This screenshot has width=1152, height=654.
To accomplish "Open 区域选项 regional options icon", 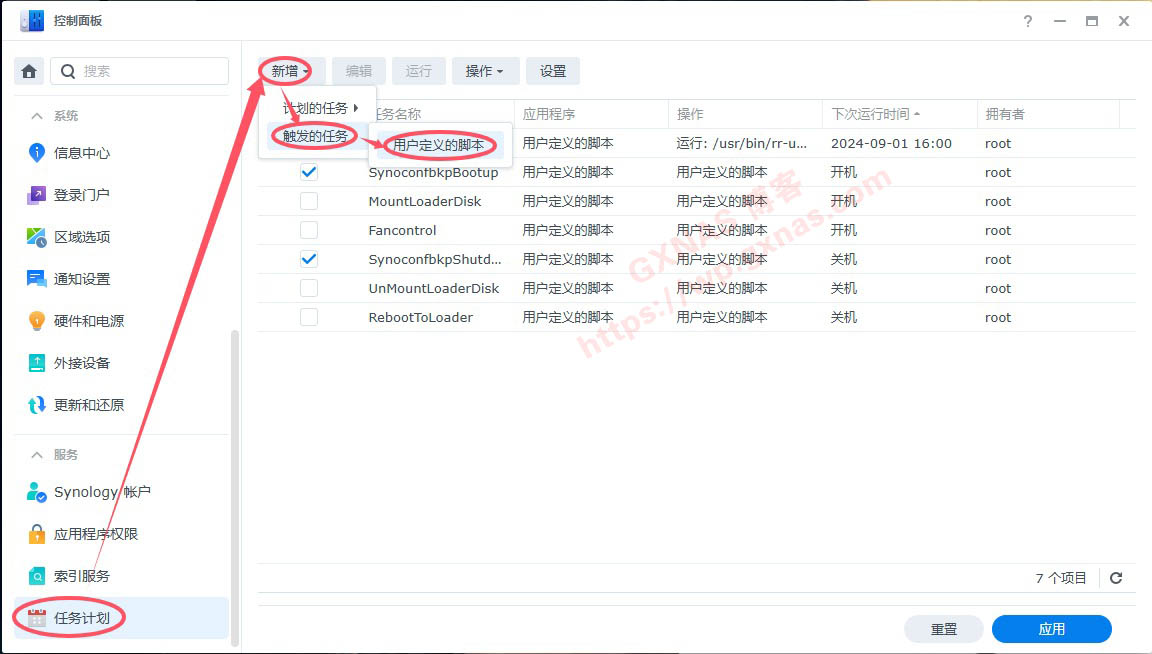I will click(x=37, y=237).
